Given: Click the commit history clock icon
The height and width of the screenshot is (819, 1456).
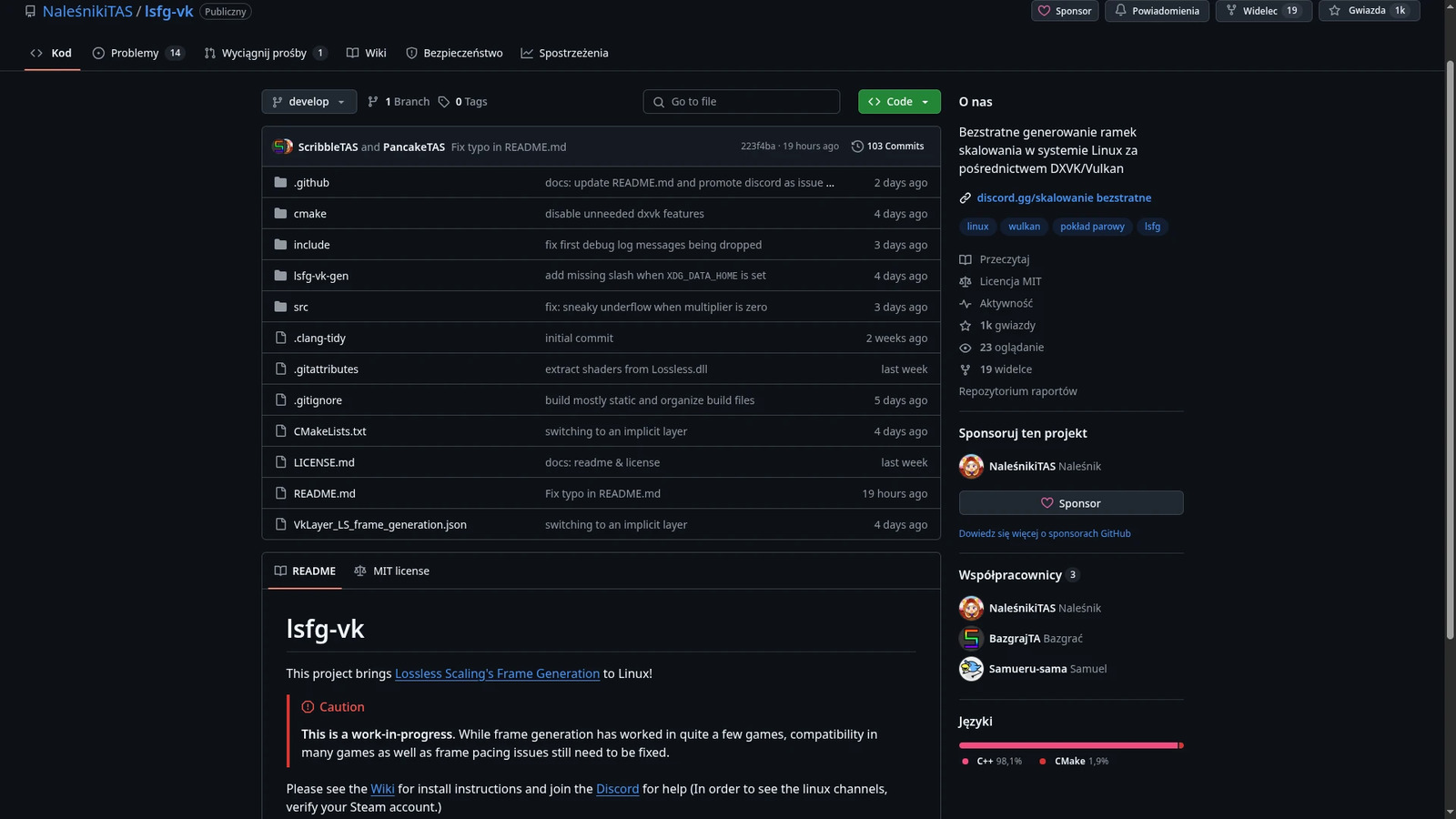Looking at the screenshot, I should pos(857,147).
